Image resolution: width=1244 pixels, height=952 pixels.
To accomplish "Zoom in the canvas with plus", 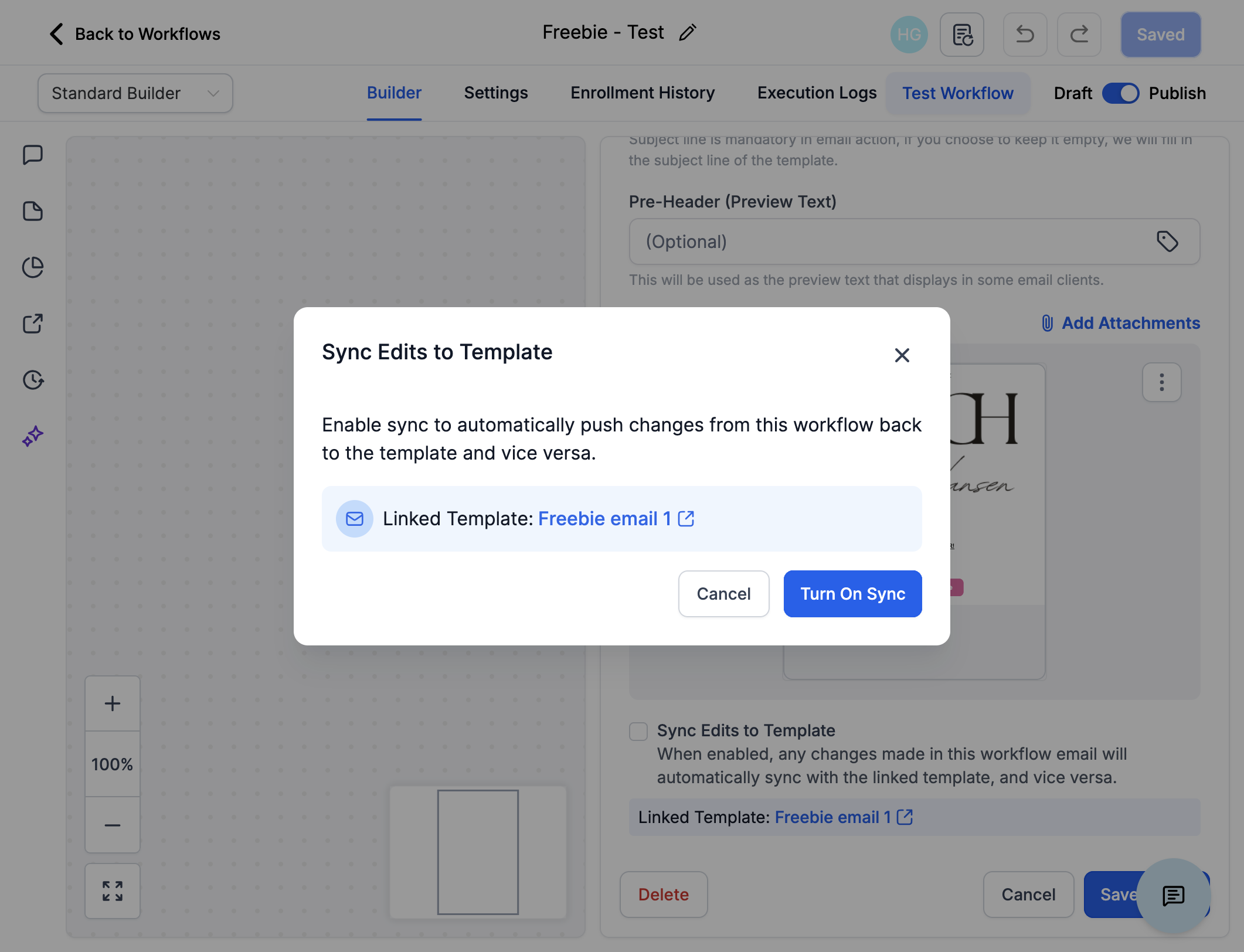I will click(x=112, y=703).
